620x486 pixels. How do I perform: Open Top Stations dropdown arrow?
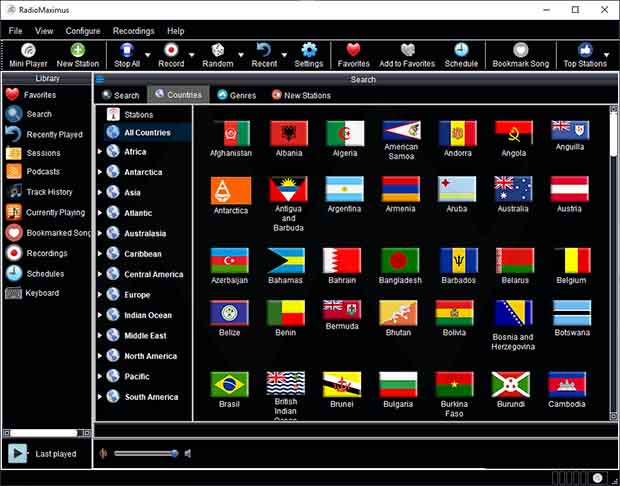click(x=607, y=55)
